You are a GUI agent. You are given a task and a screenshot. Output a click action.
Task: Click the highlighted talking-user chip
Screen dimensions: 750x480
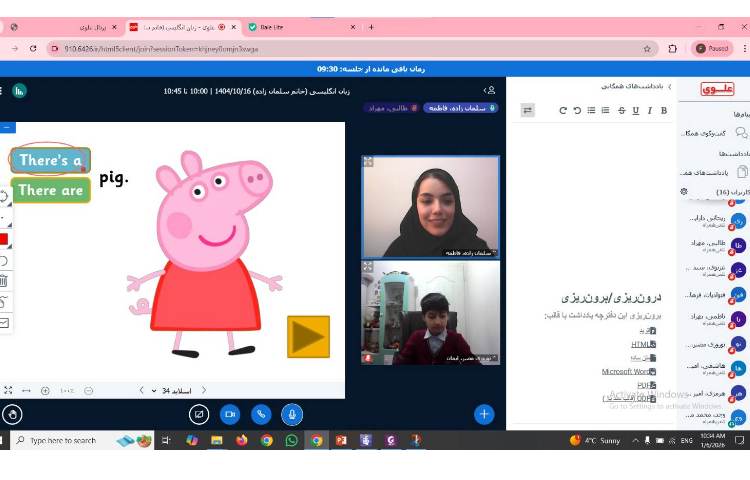coord(460,108)
